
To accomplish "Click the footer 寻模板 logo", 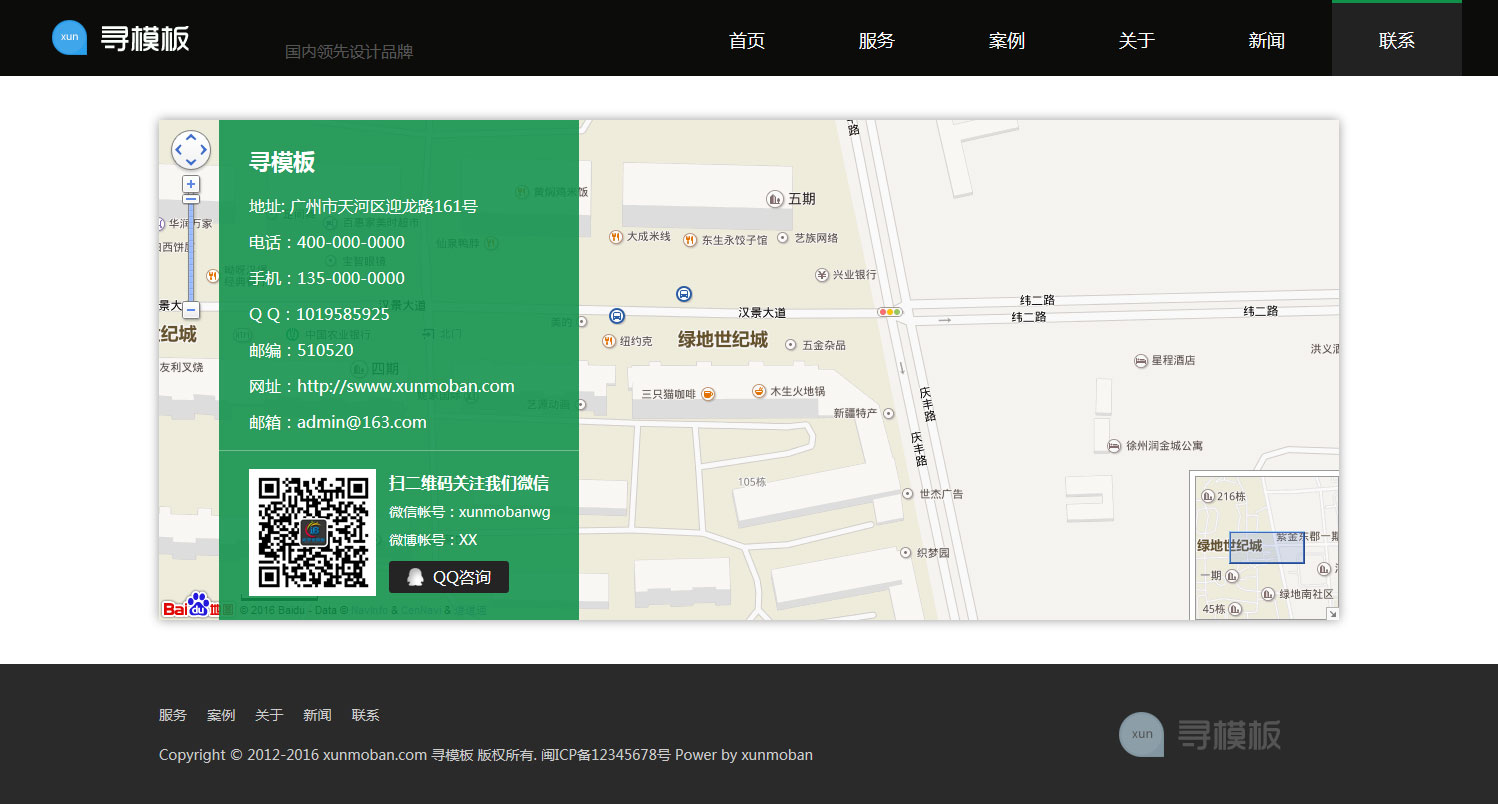I will 1200,734.
